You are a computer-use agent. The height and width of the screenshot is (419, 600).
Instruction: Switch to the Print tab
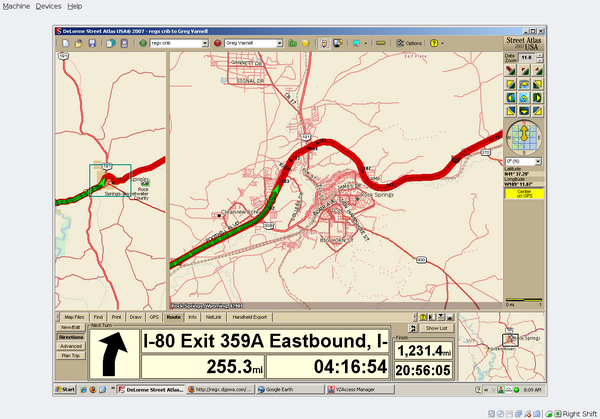click(116, 317)
